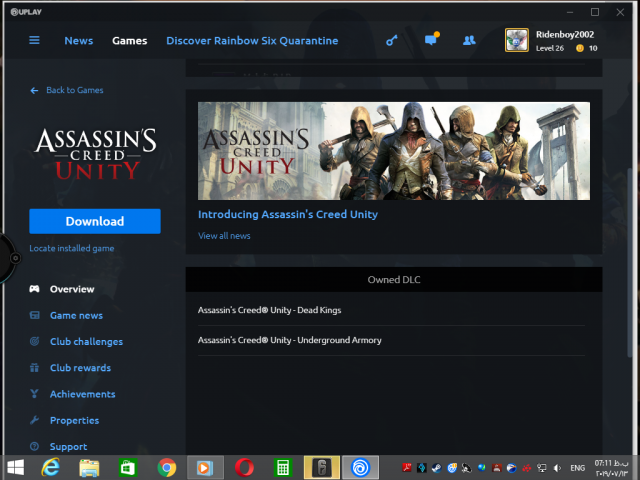The image size is (640, 480).
Task: Open the Windows Start button
Action: (x=16, y=467)
